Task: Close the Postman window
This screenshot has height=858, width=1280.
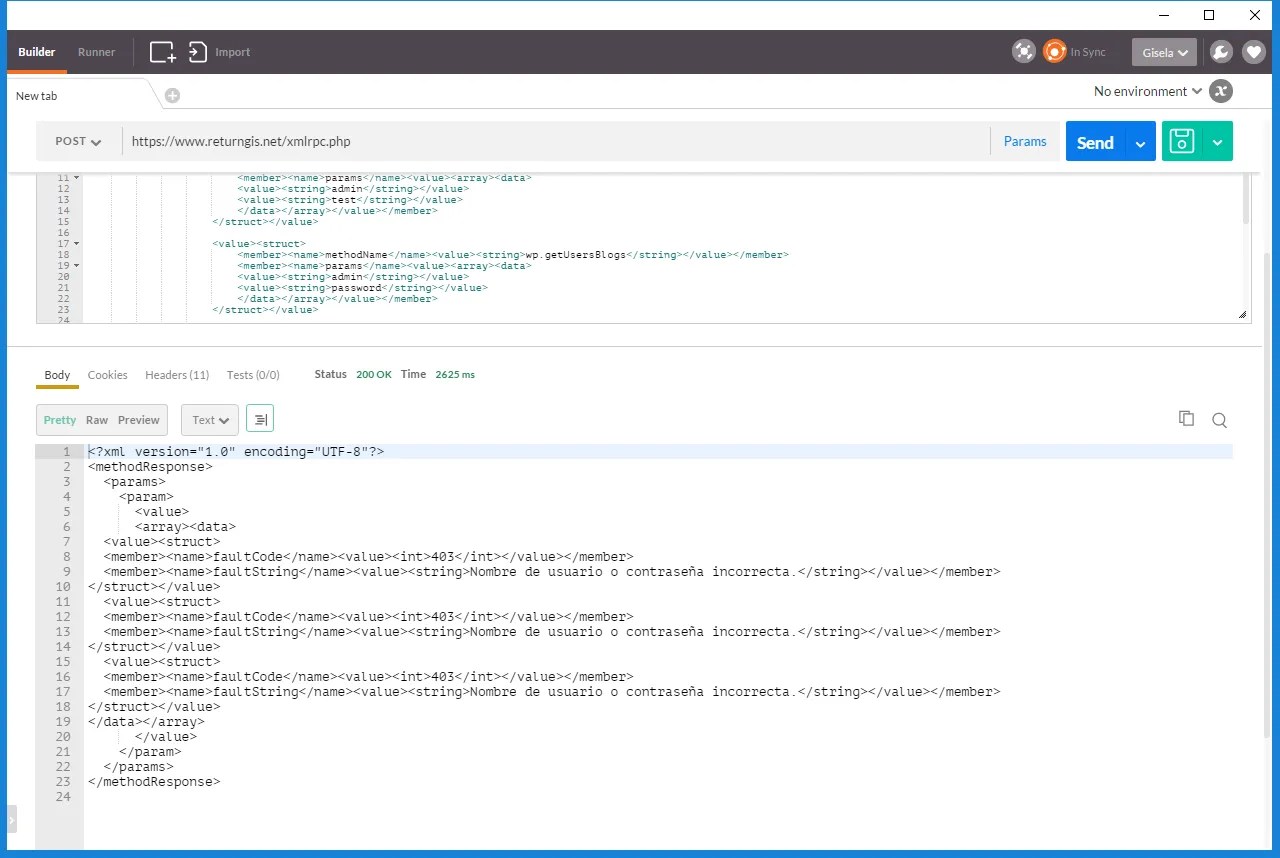Action: point(1255,15)
